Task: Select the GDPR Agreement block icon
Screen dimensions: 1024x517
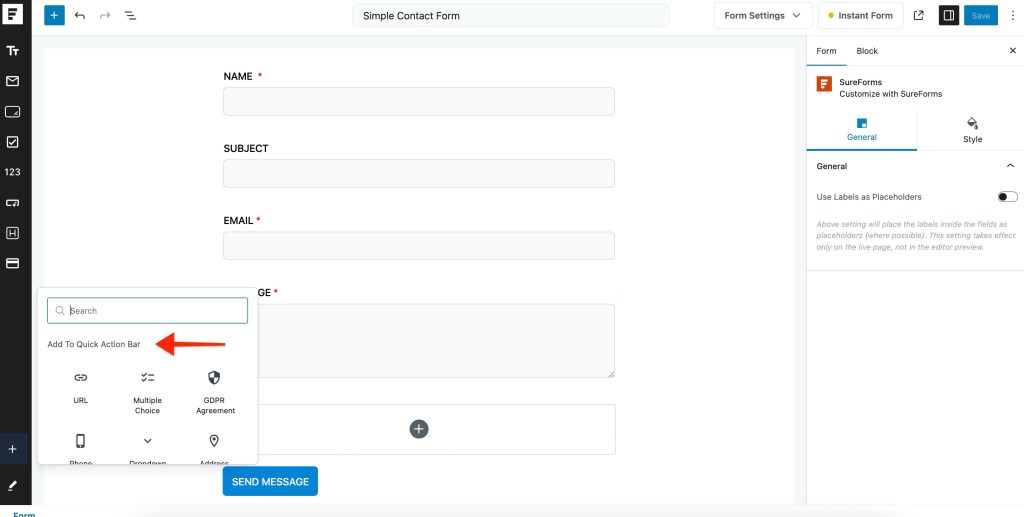Action: [x=214, y=377]
